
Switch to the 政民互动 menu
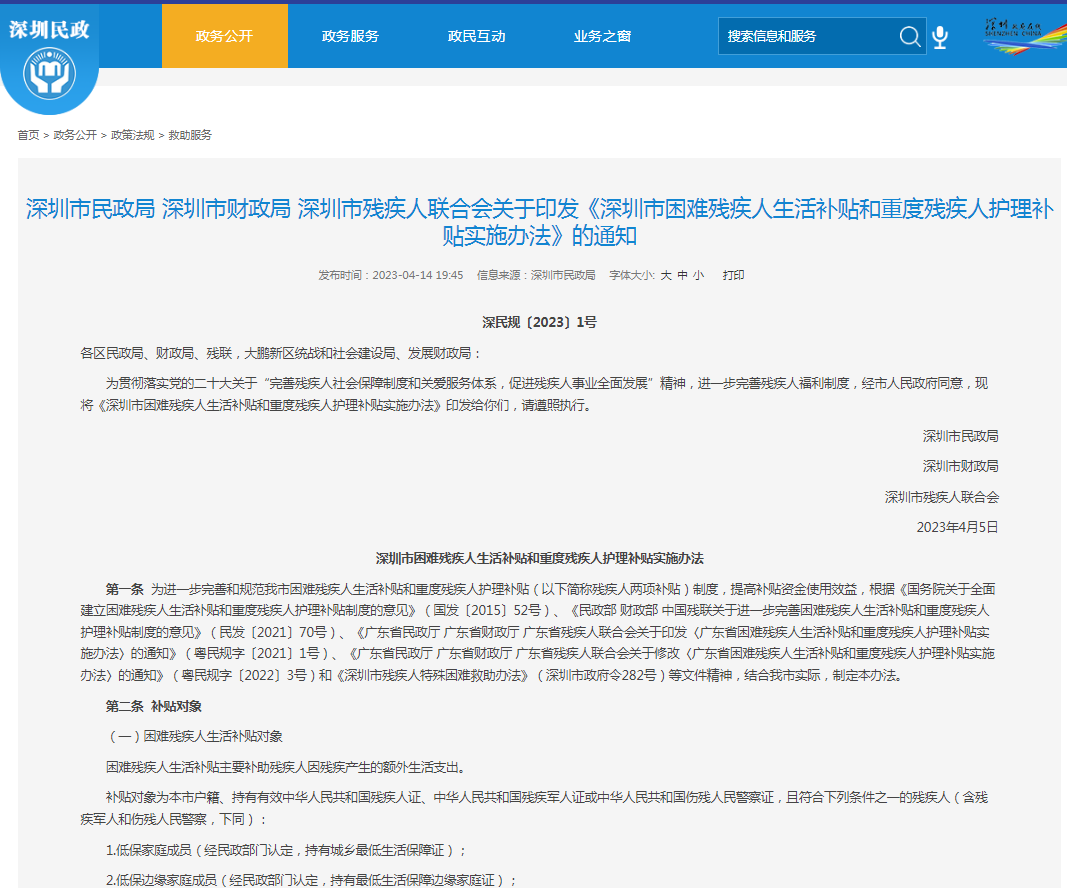tap(476, 36)
